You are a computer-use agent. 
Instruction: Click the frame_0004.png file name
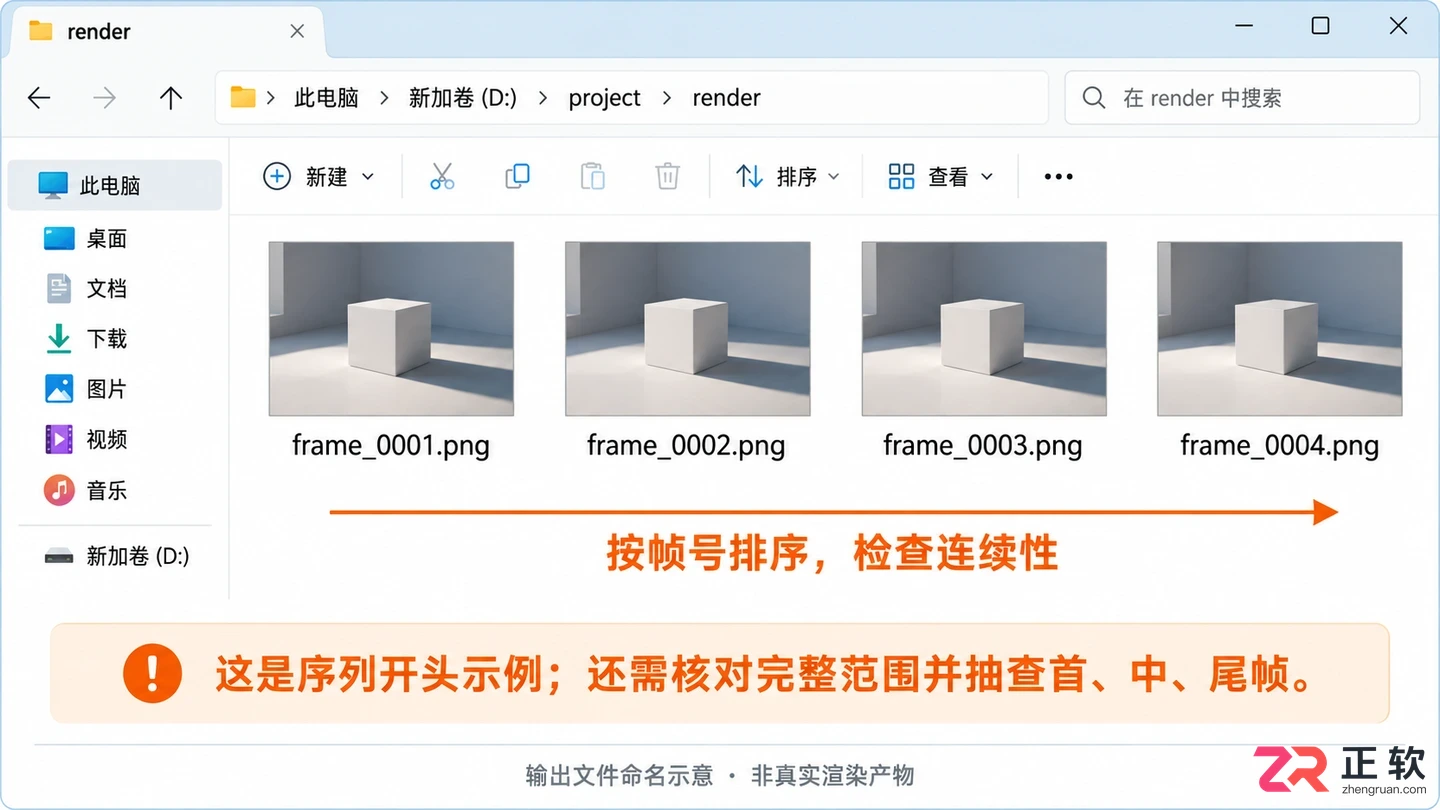click(x=1280, y=445)
